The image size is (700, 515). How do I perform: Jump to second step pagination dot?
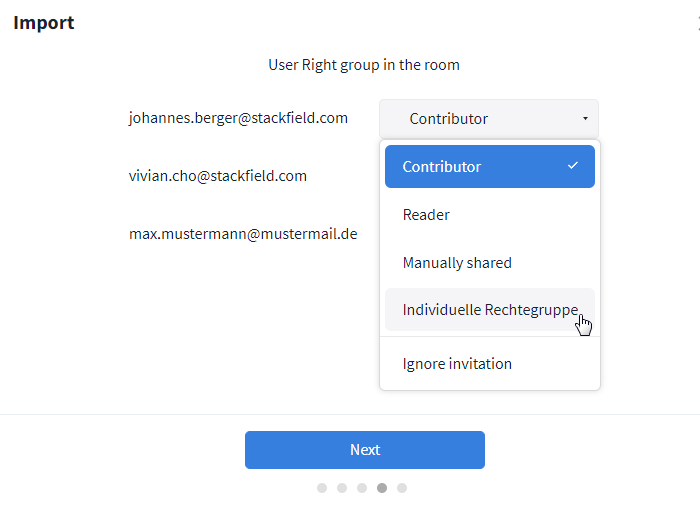(x=342, y=488)
